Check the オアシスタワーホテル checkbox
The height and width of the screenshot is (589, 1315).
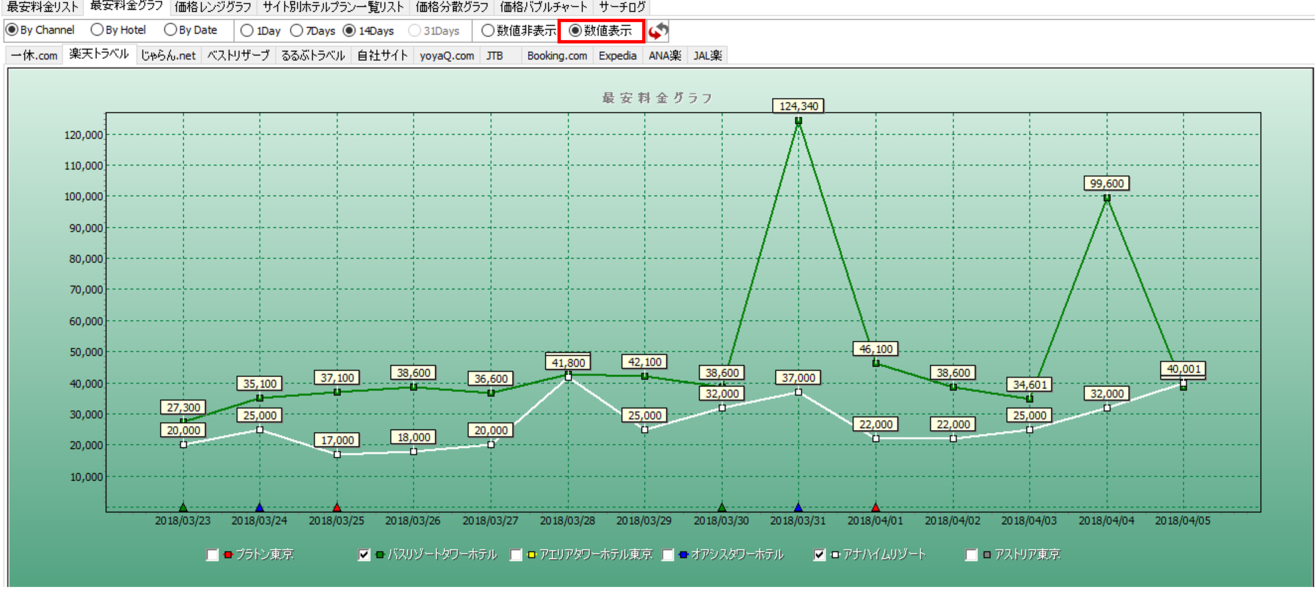[x=668, y=555]
